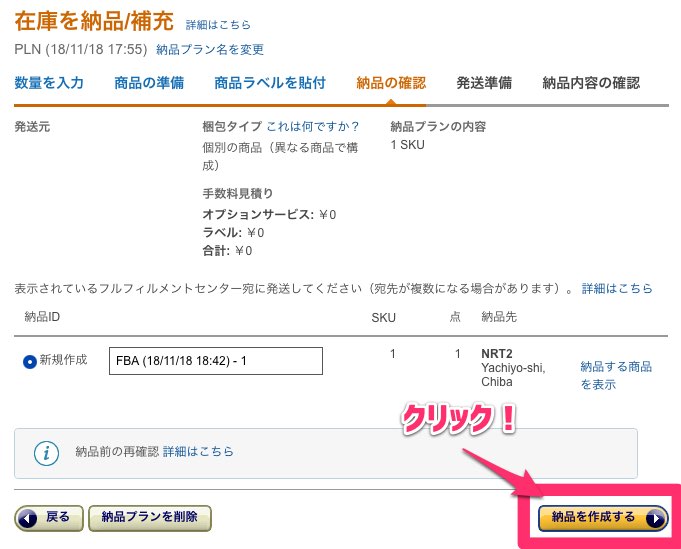Expand 納品する商品を表示 link
681x549 pixels.
(616, 375)
